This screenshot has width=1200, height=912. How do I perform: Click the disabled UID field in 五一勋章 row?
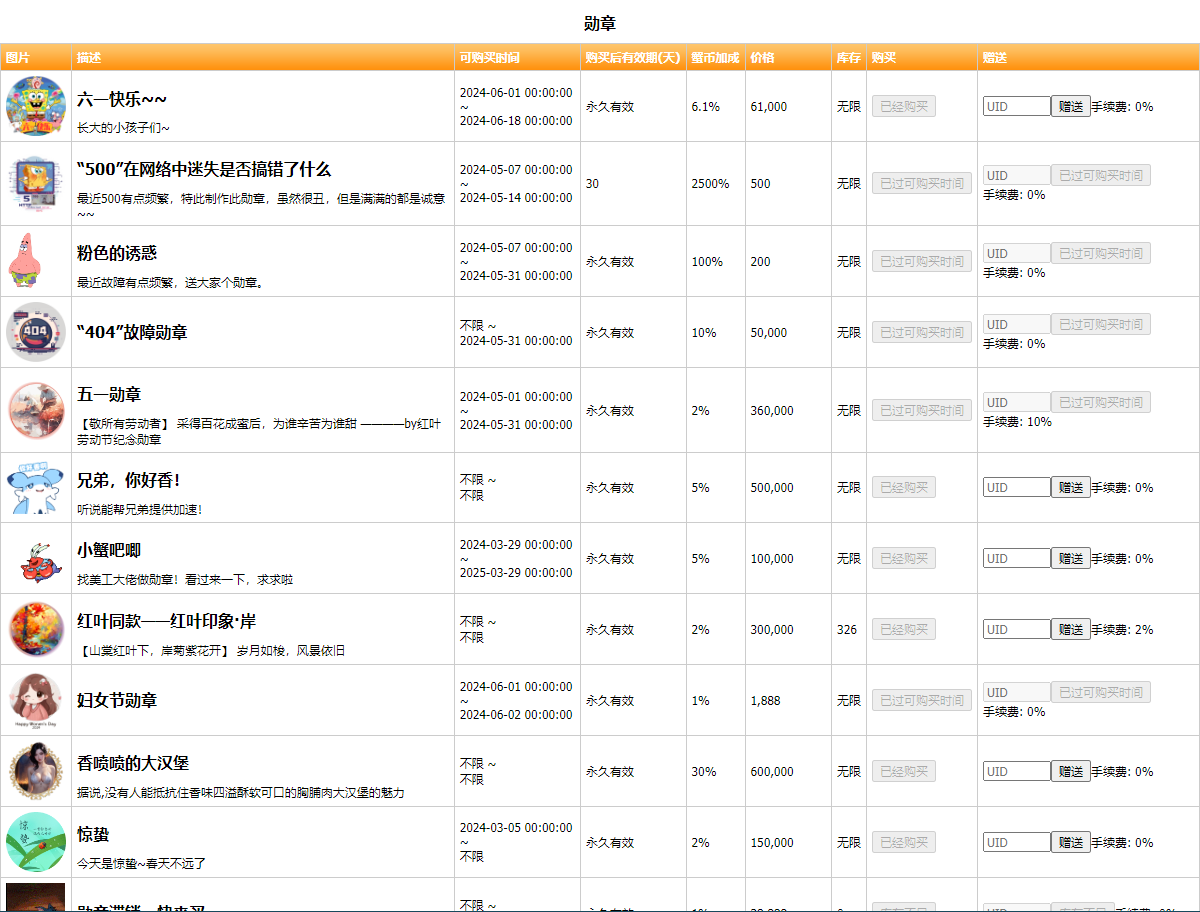click(x=1017, y=402)
